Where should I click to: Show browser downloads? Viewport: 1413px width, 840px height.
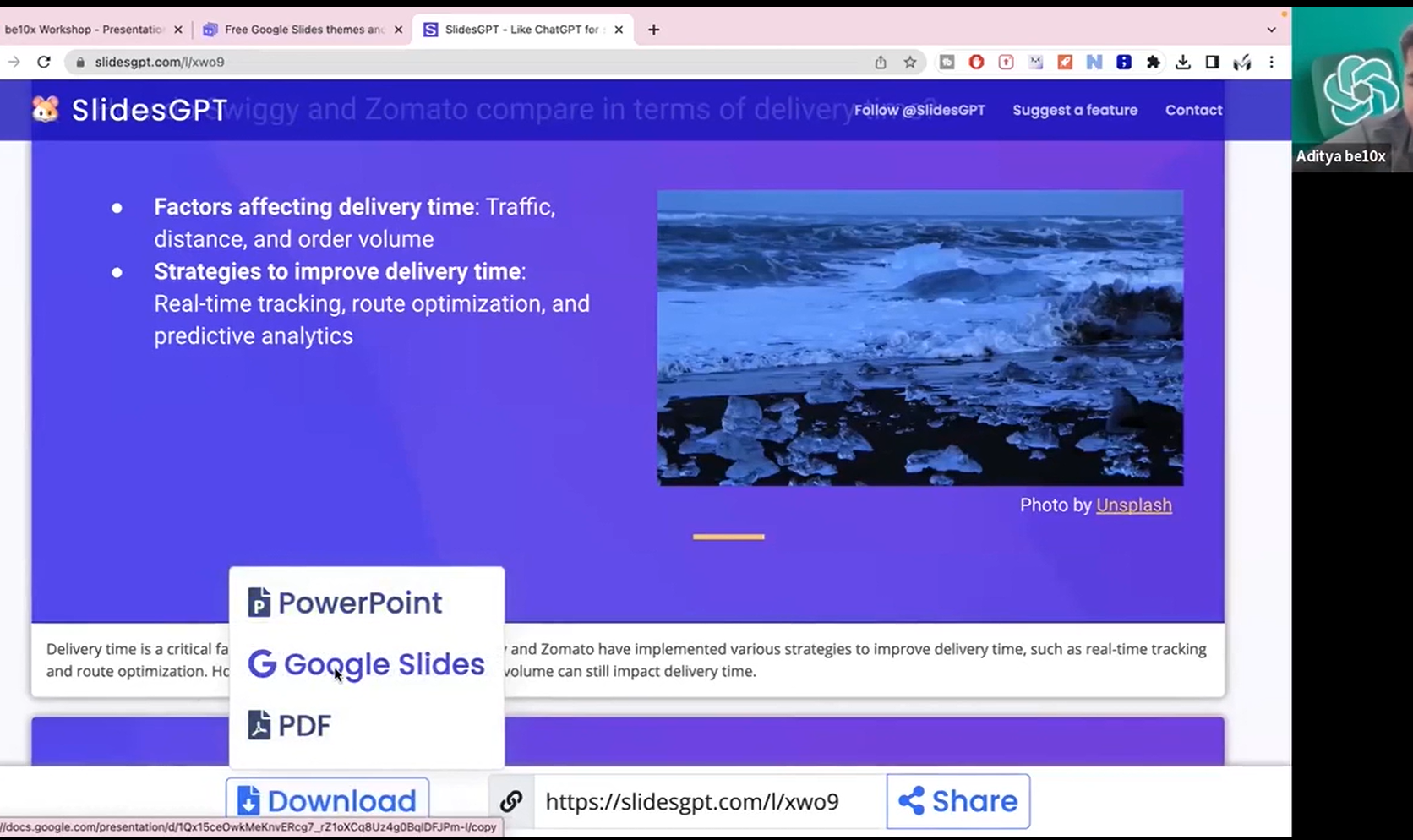click(x=1182, y=62)
